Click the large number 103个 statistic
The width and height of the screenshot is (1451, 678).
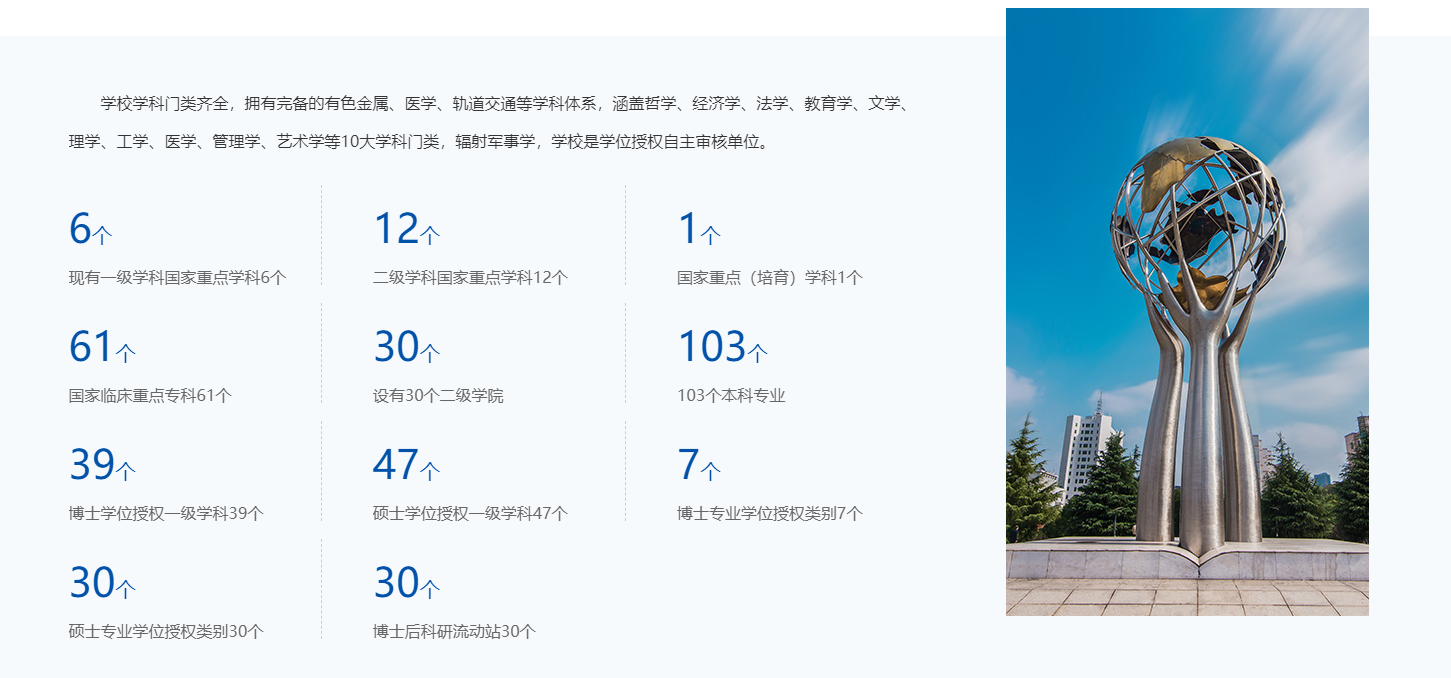click(723, 347)
